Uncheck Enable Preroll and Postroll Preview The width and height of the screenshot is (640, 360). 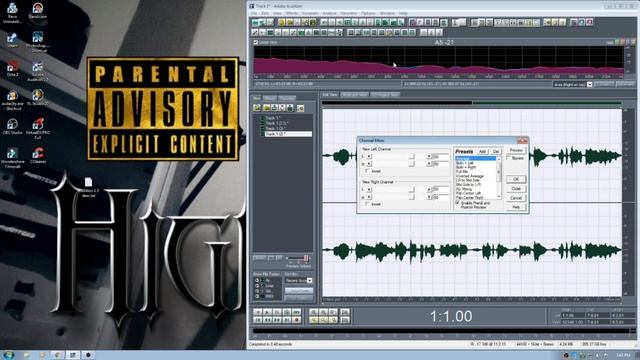click(x=458, y=202)
